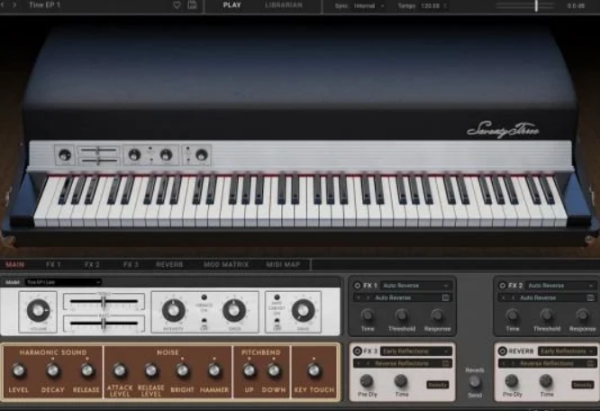Click the Density button in FX 3

[437, 383]
